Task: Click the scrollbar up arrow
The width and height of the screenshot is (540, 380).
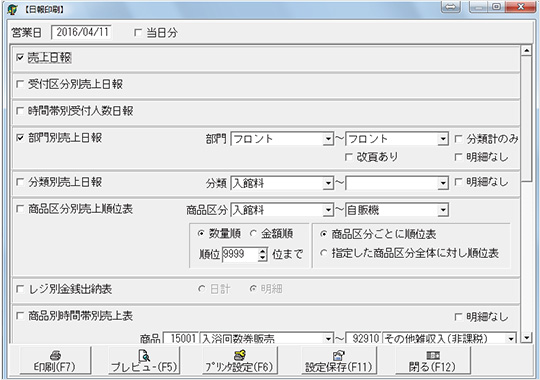Action: coord(526,51)
